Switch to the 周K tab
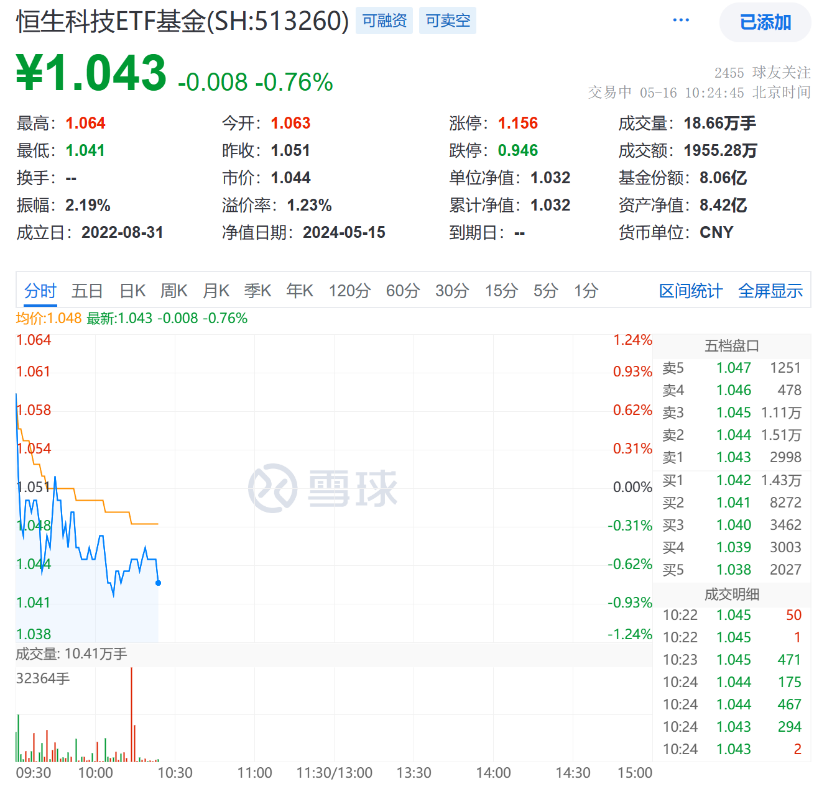Image resolution: width=832 pixels, height=792 pixels. [x=172, y=290]
